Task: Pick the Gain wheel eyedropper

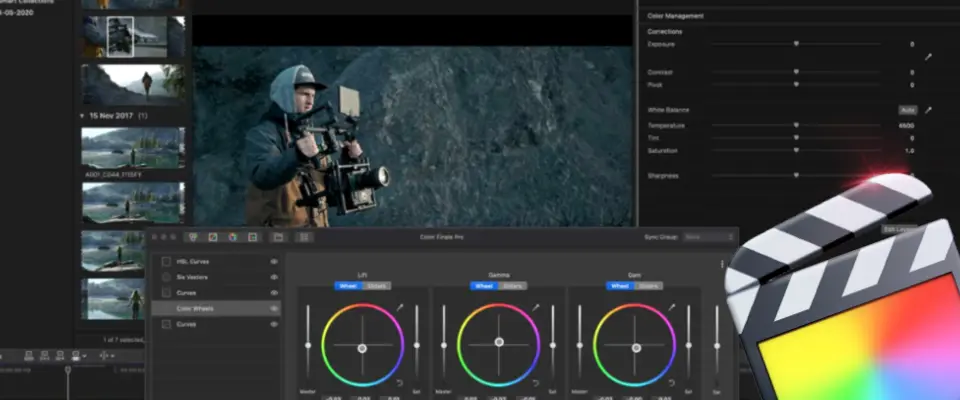Action: [672, 307]
